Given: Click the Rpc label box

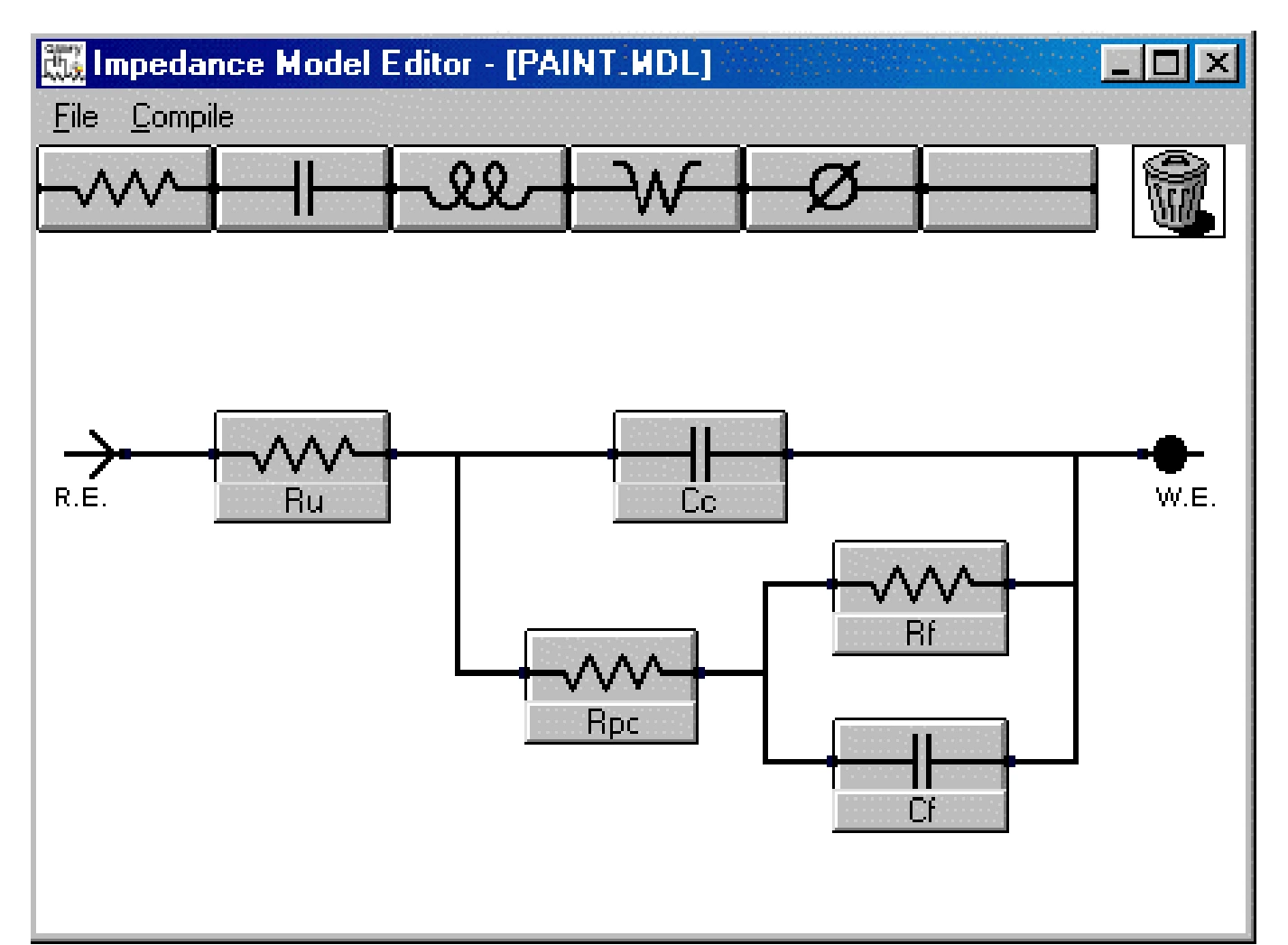Looking at the screenshot, I should [x=611, y=723].
